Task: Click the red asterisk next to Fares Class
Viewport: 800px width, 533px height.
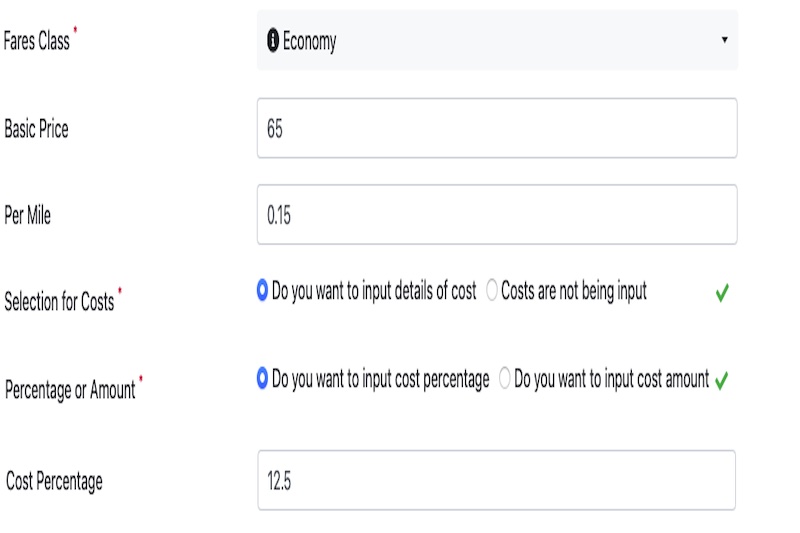Action: coord(76,30)
